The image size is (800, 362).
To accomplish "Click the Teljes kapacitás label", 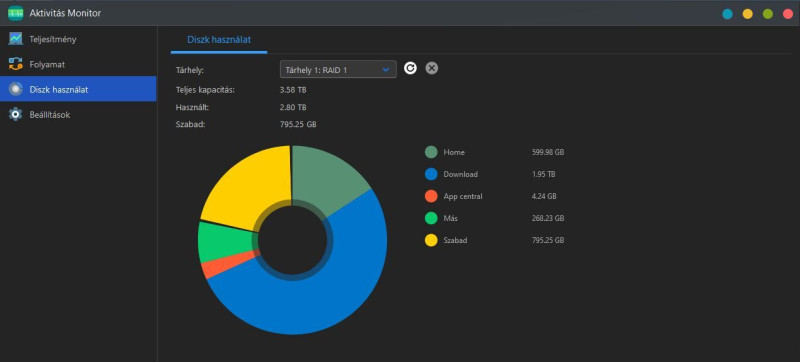I will pyautogui.click(x=205, y=90).
